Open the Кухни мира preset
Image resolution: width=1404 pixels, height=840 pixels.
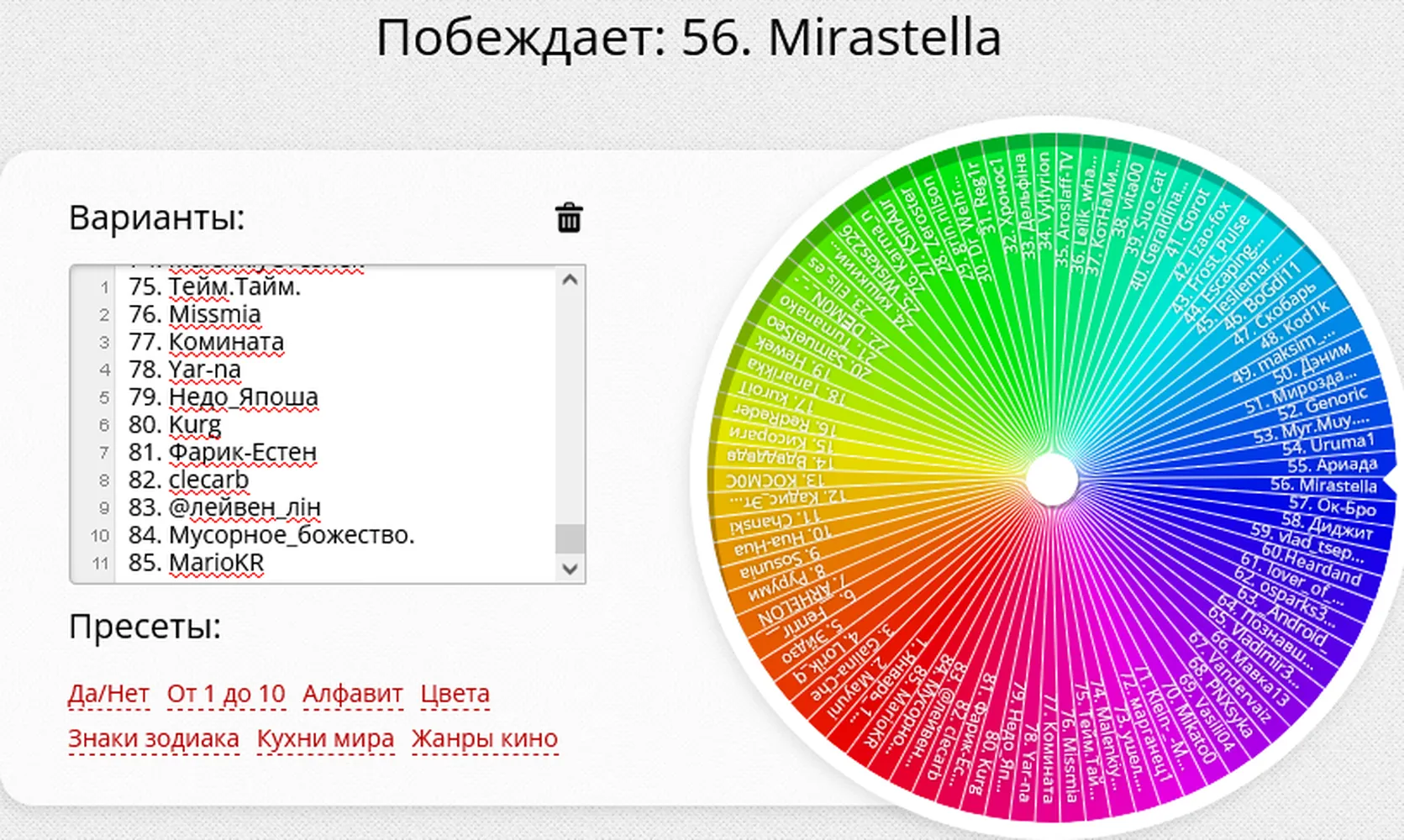[325, 738]
